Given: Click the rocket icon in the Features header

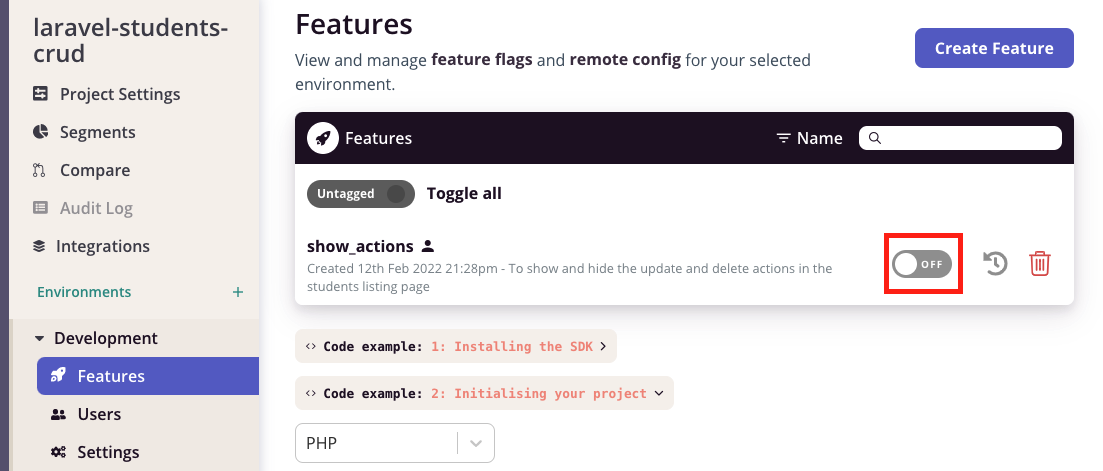Looking at the screenshot, I should point(323,138).
